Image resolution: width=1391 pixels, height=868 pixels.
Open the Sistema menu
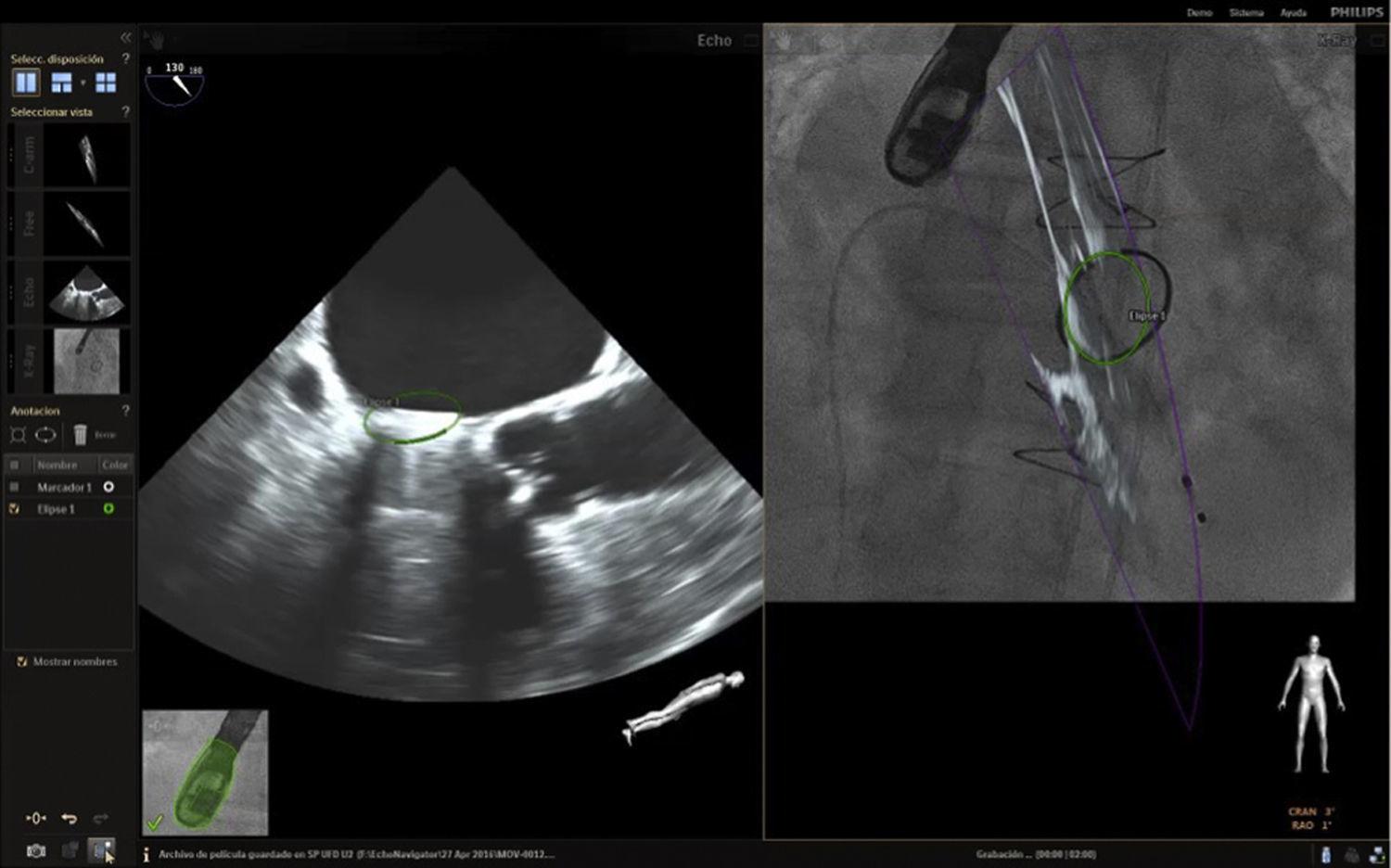(1245, 12)
